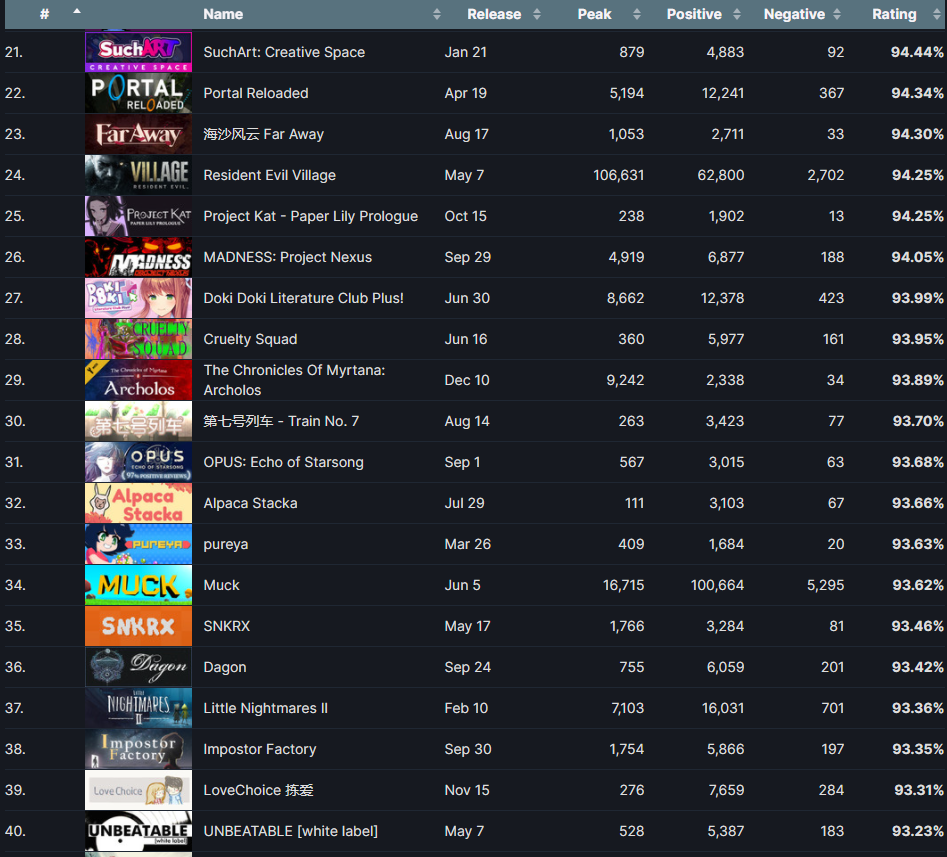Open Impostor Factory game thumbnail
Image resolution: width=947 pixels, height=857 pixels.
(138, 749)
